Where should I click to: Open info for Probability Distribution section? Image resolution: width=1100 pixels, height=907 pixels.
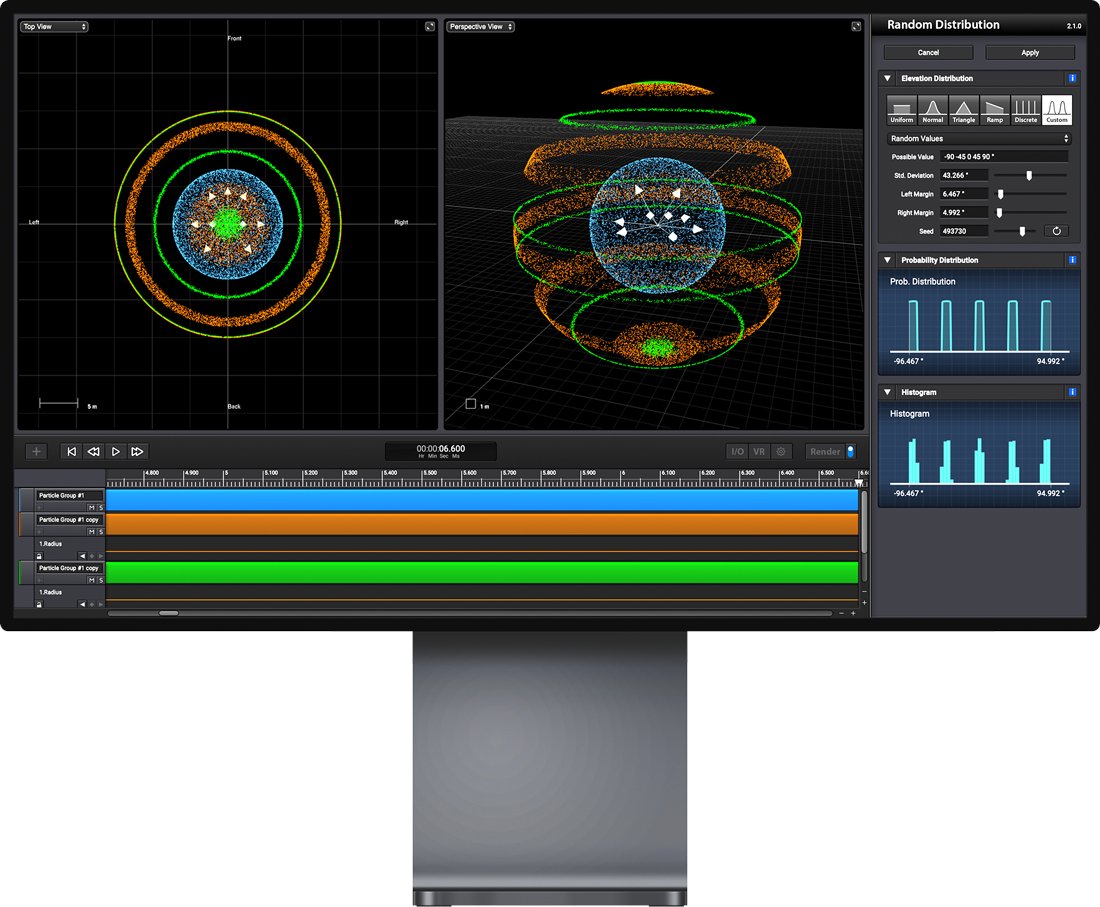pyautogui.click(x=1072, y=260)
